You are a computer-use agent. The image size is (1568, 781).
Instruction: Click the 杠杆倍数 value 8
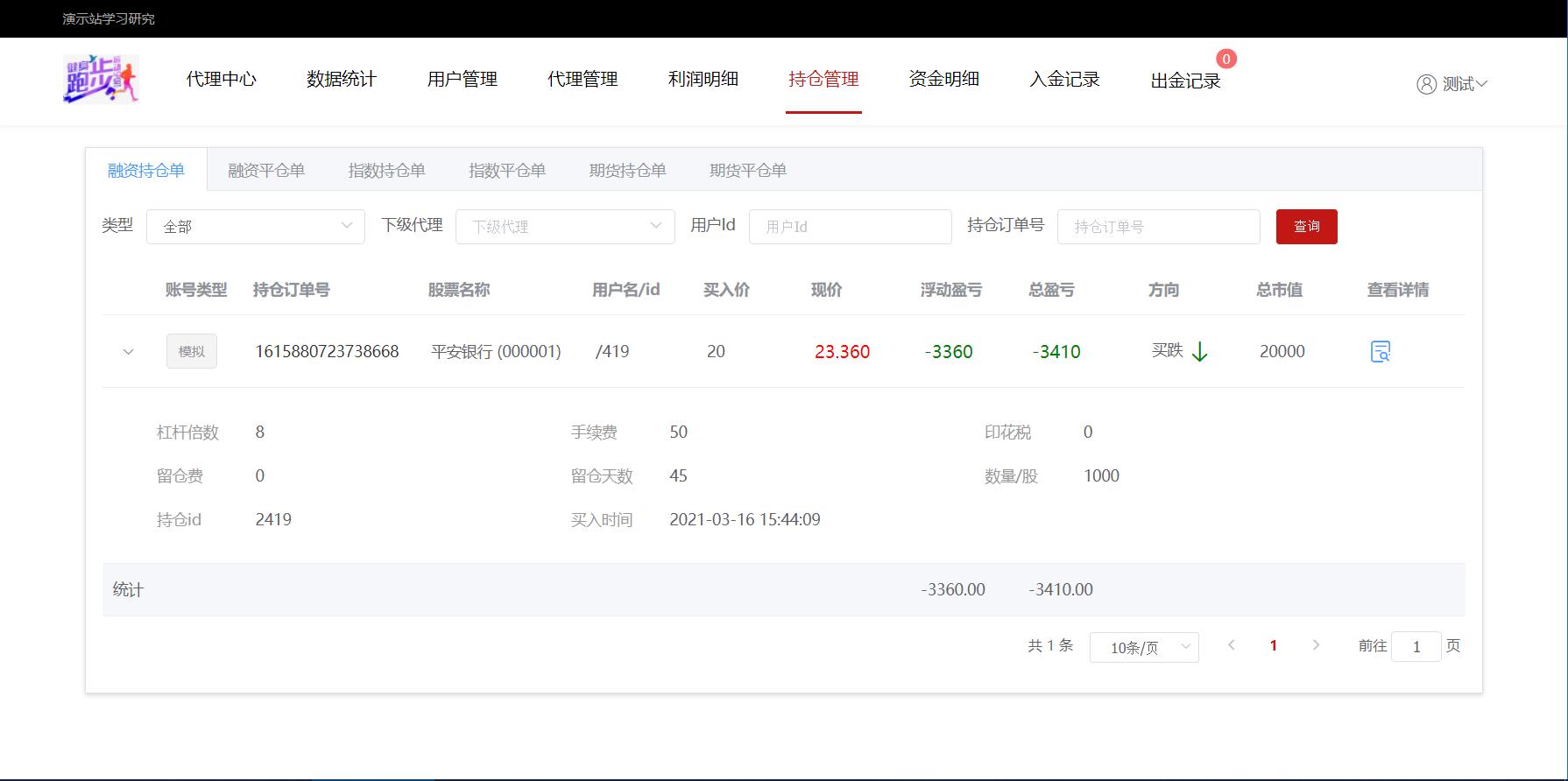pos(259,432)
